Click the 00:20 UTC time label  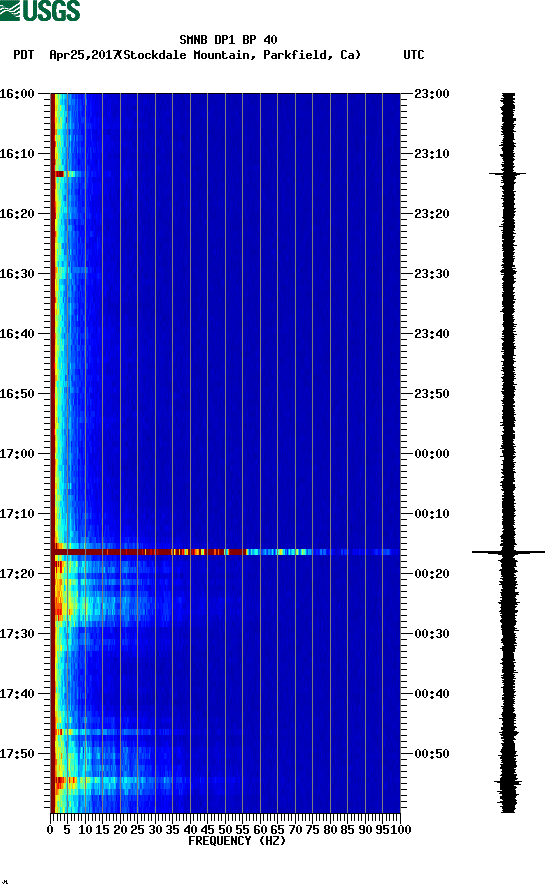pyautogui.click(x=431, y=574)
